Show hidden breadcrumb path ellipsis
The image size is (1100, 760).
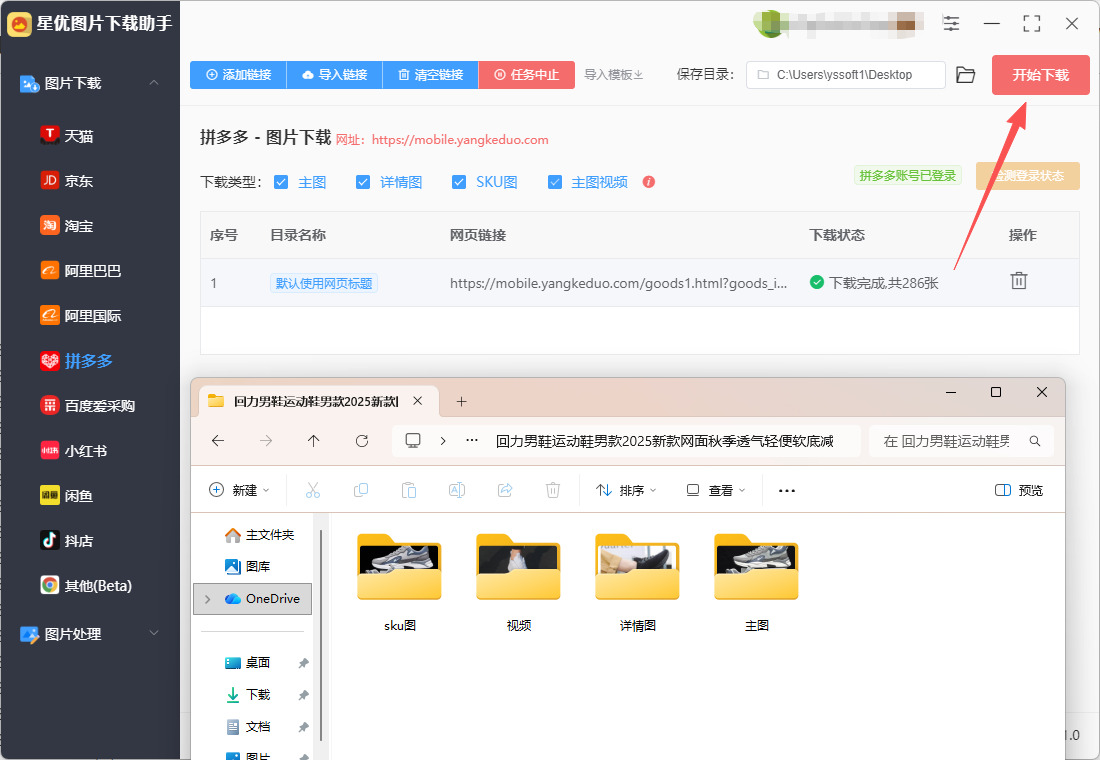tap(472, 441)
